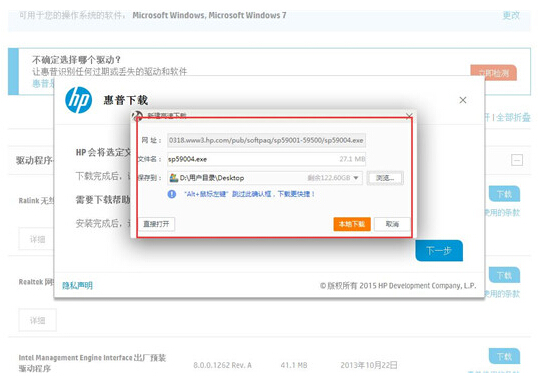Click the orange 立即检测 button
Viewport: 538px width, 378px height.
(493, 73)
